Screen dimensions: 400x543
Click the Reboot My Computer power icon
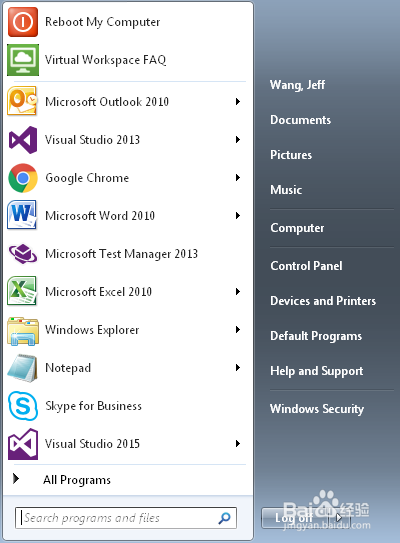[23, 22]
